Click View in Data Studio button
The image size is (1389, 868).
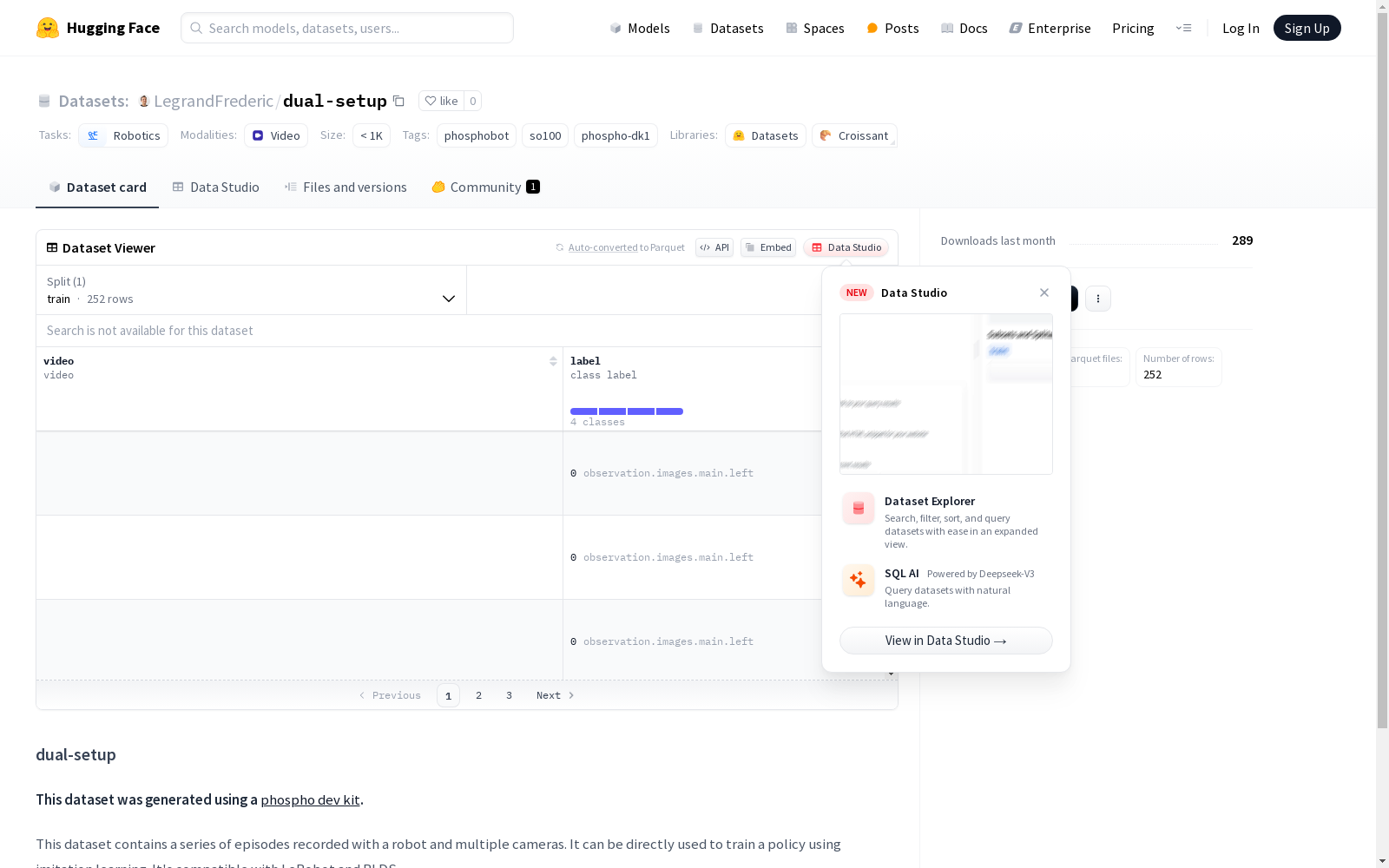click(x=946, y=641)
